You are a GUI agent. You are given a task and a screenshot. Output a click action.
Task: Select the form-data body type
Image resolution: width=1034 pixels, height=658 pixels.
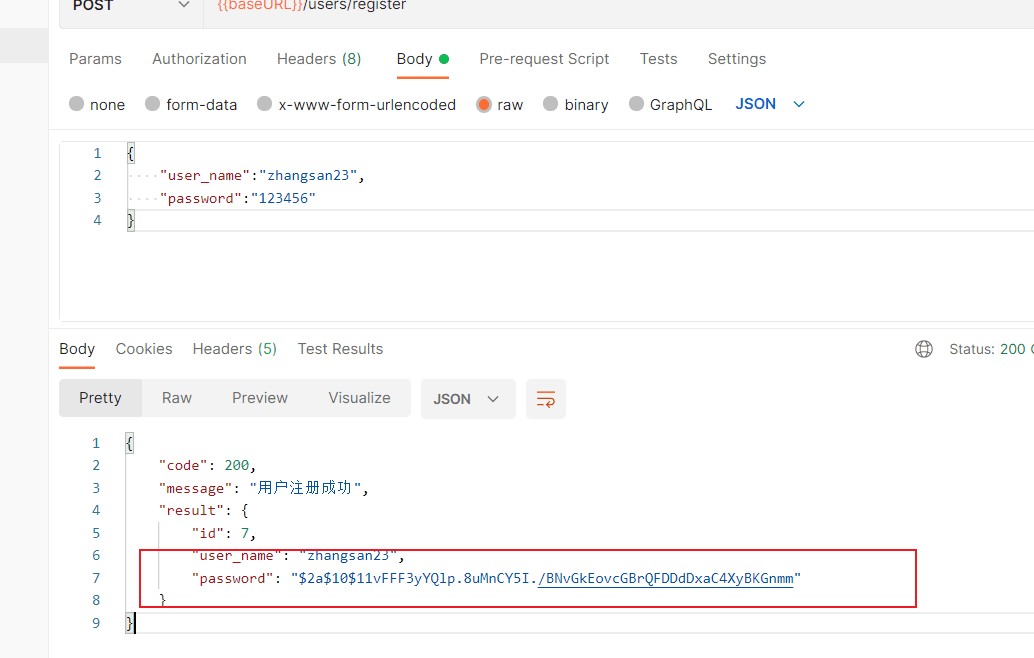click(x=191, y=104)
